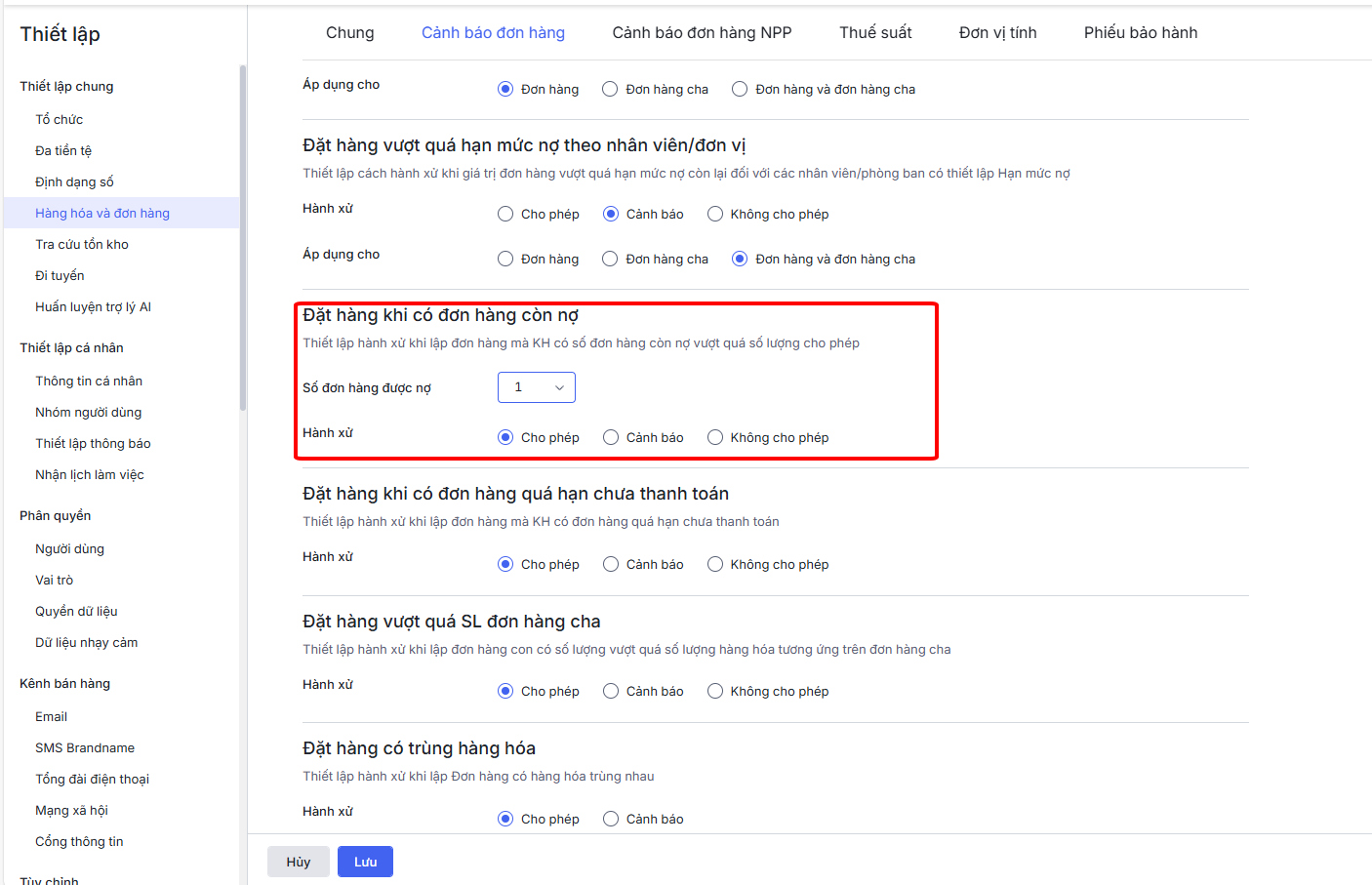Select Cảnh báo for đơn hàng còn nợ
Viewport: 1372px width, 885px height.
click(x=611, y=437)
